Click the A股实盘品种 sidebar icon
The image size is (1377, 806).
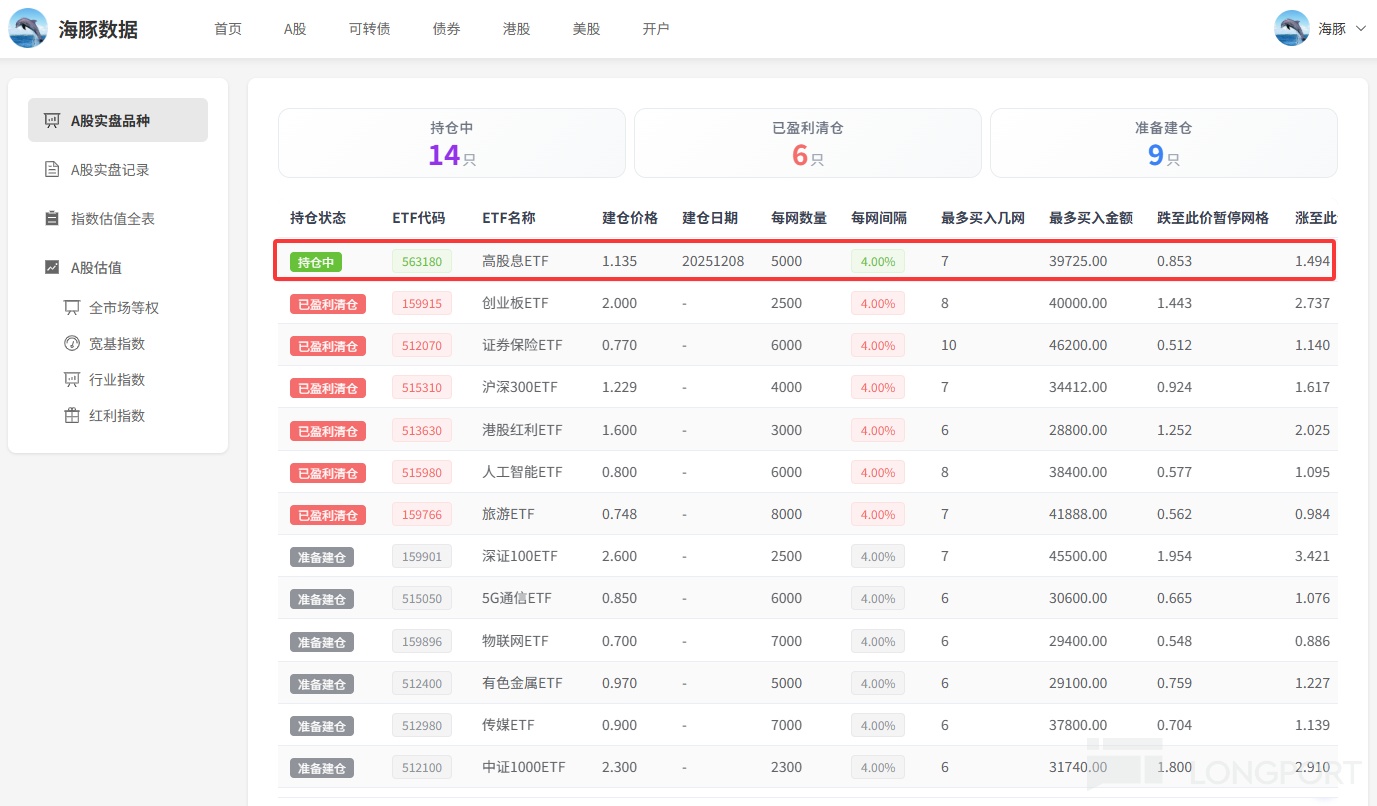[52, 120]
